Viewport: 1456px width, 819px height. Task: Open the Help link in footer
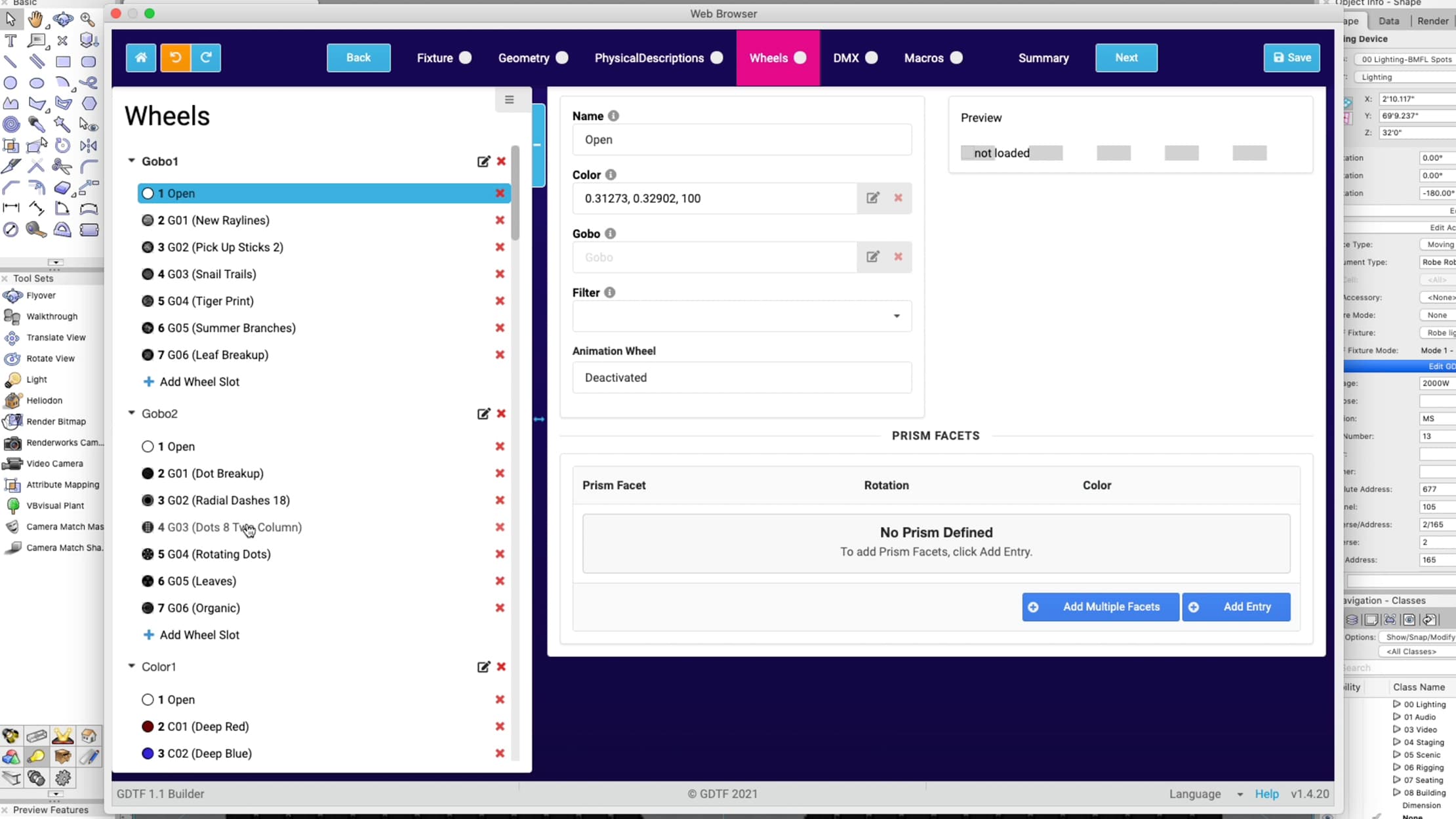[x=1266, y=794]
